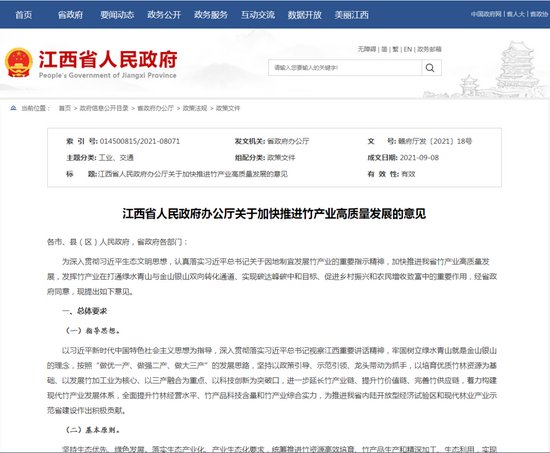Viewport: 550px width, 453px height.
Task: Click 组配分类 value 政策文件
Action: 281,158
